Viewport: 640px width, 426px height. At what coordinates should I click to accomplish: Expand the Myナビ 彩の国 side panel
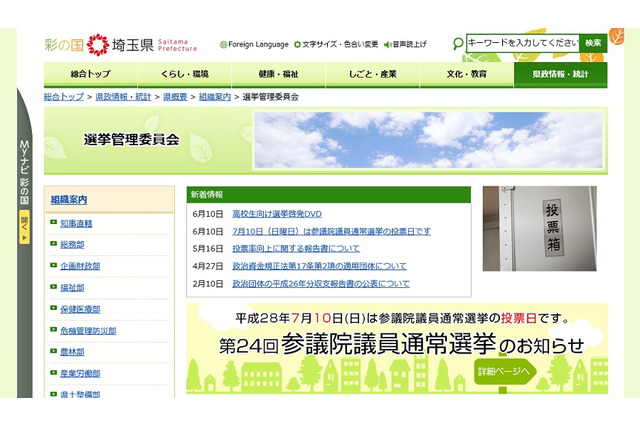click(24, 170)
